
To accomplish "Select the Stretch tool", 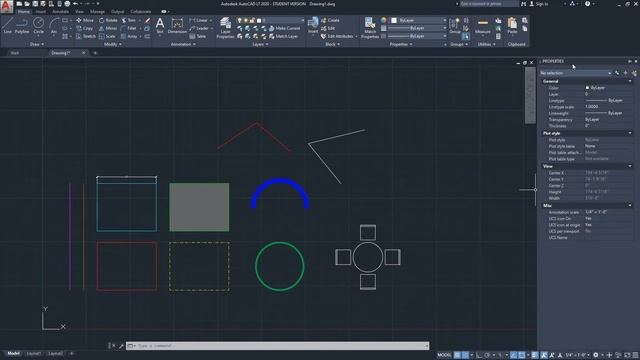I will coord(86,36).
